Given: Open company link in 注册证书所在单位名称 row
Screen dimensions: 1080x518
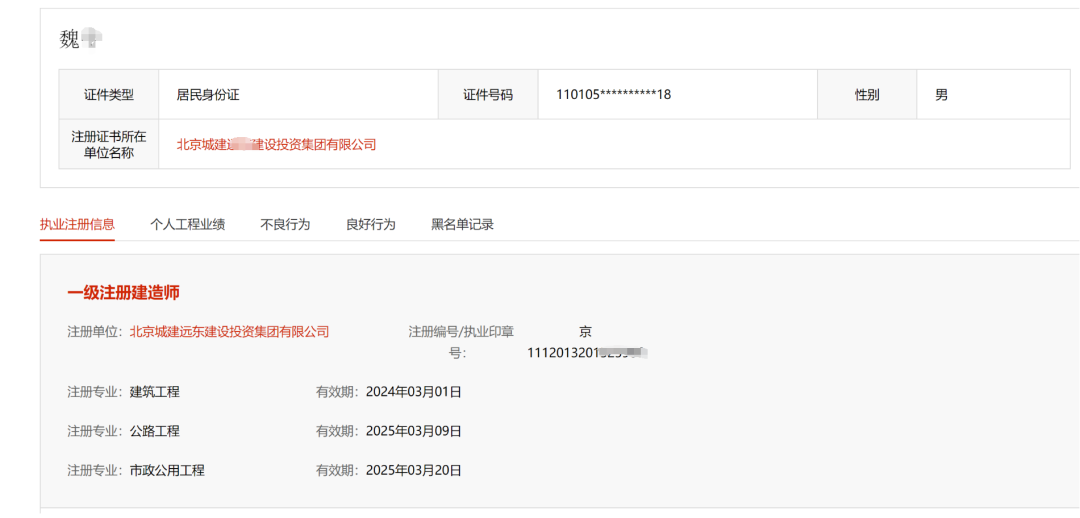Looking at the screenshot, I should pos(276,145).
